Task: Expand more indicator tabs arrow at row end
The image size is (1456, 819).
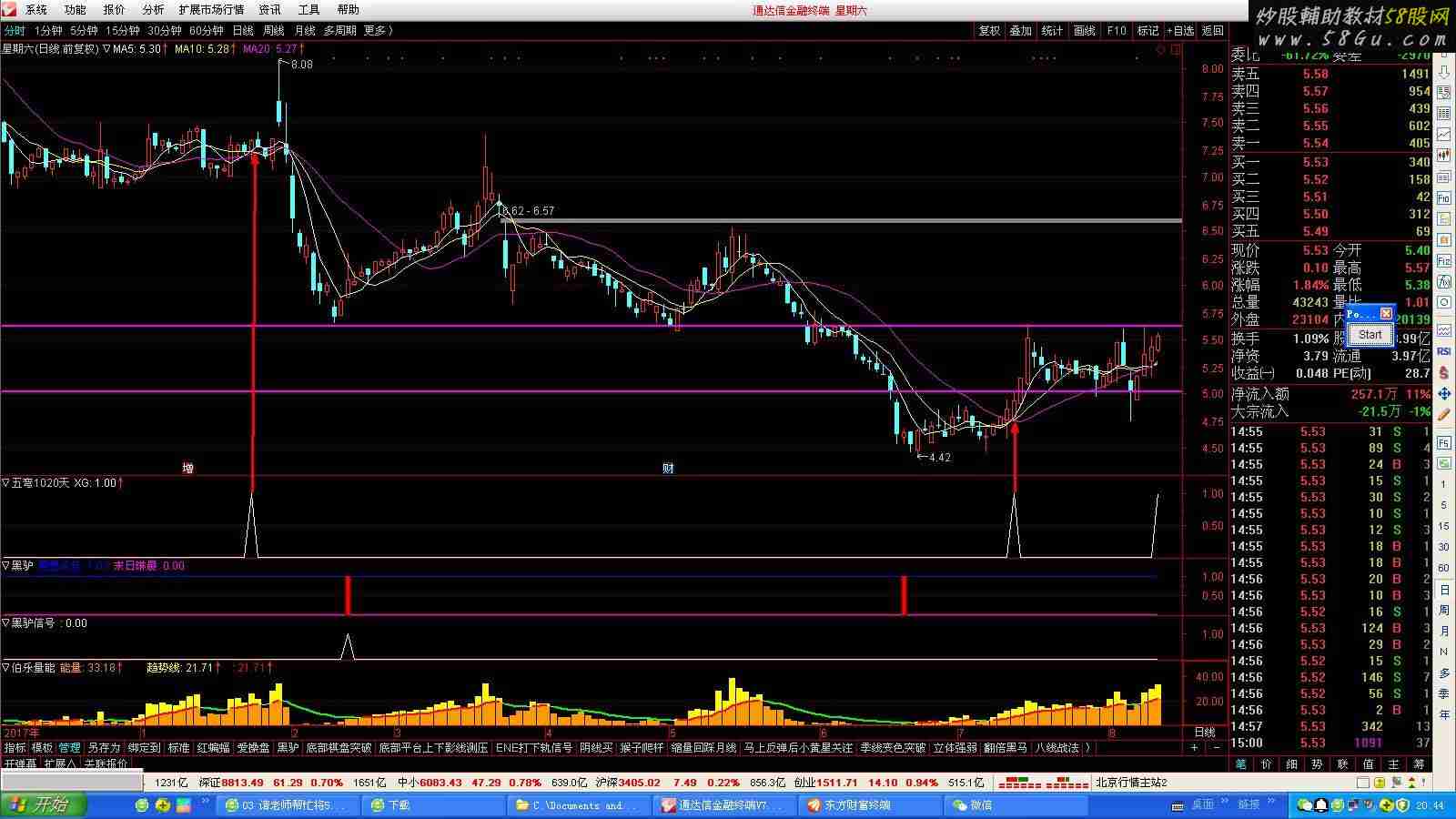Action: (1088, 748)
